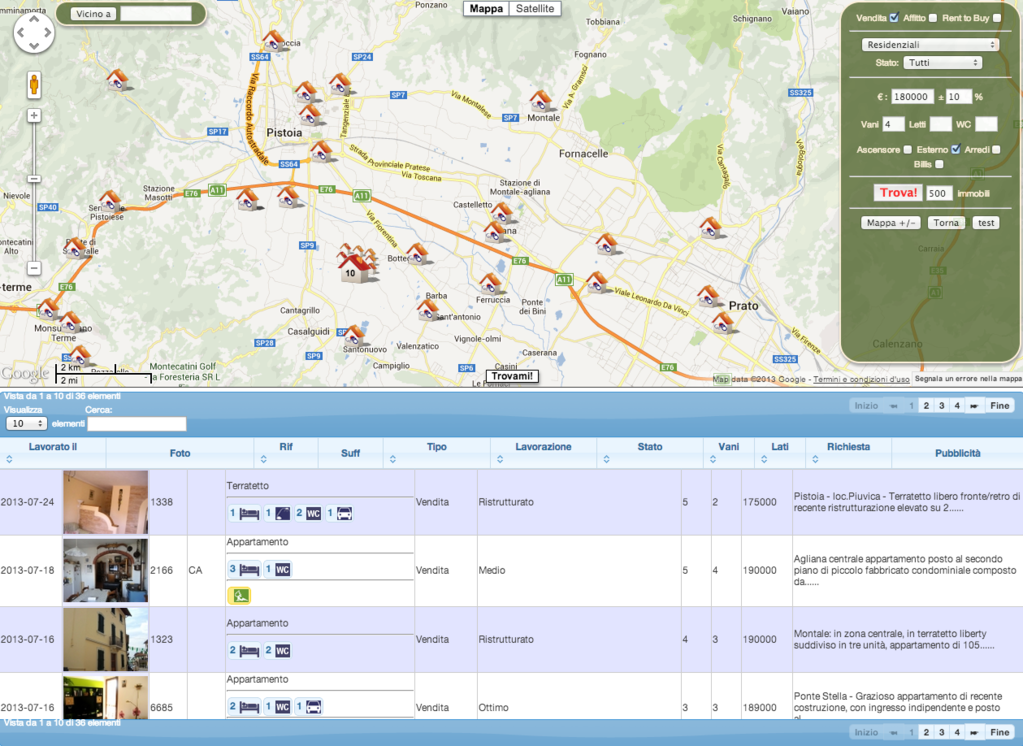Screen dimensions: 1023x746
Task: Go to page 2 in pager above table
Action: pyautogui.click(x=926, y=406)
